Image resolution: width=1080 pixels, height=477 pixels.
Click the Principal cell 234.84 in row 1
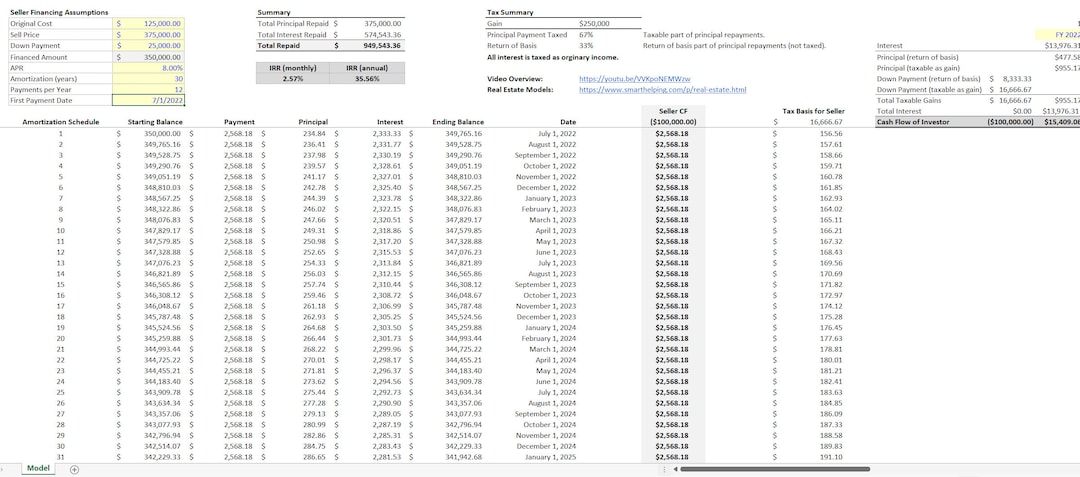pyautogui.click(x=315, y=134)
